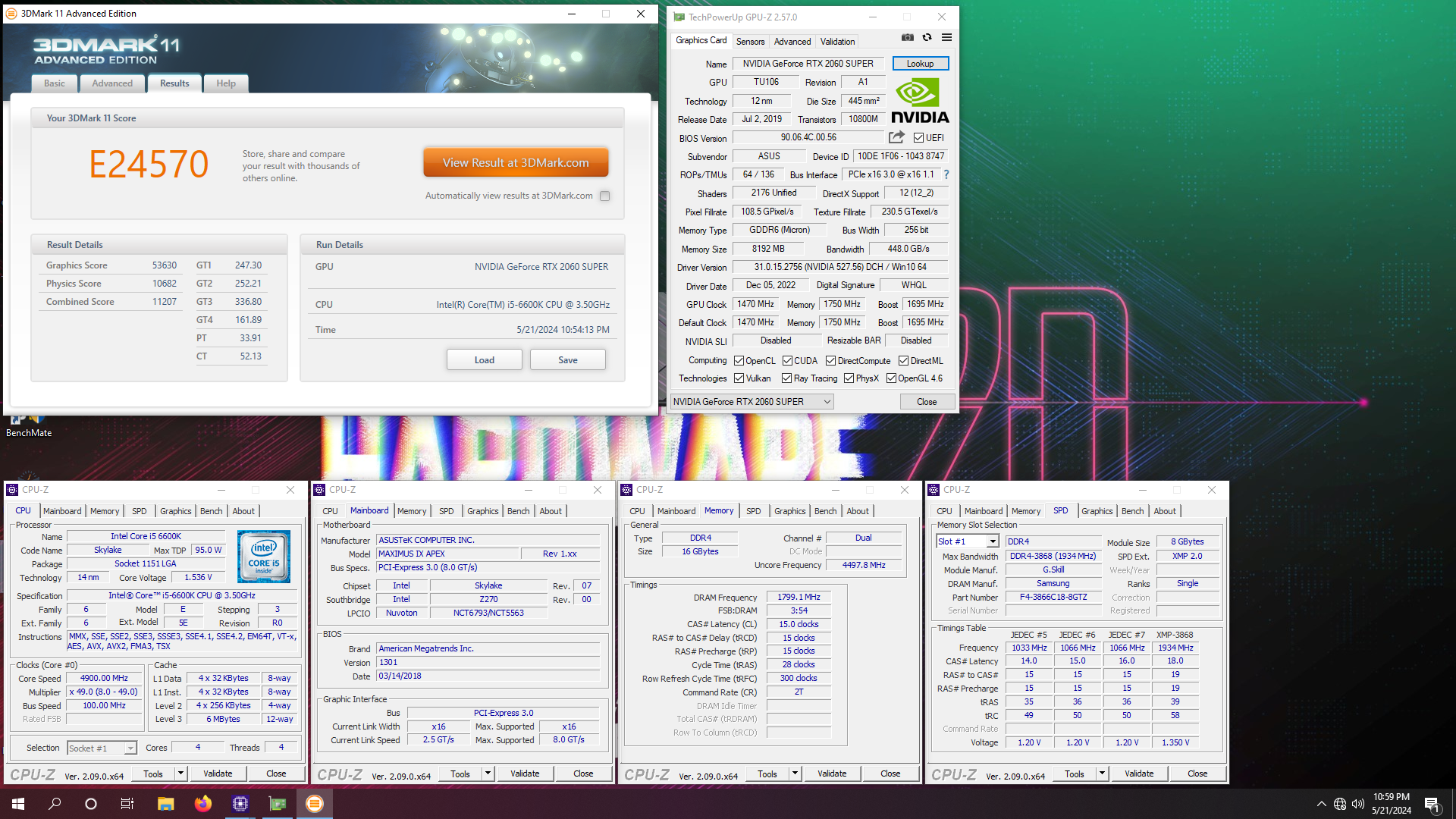Image resolution: width=1456 pixels, height=819 pixels.
Task: Open Bench tab in first CPU-Z window
Action: click(x=212, y=511)
